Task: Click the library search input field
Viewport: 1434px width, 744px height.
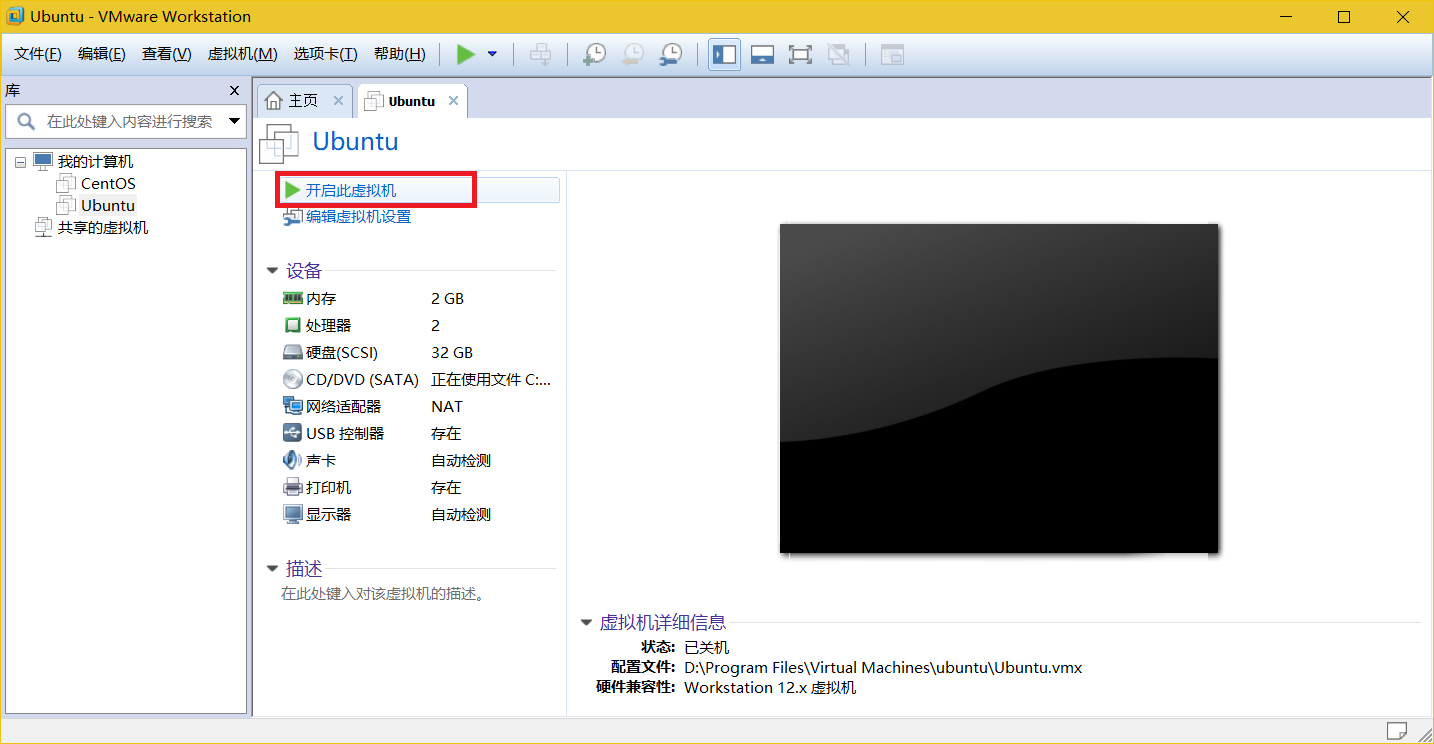Action: point(128,121)
